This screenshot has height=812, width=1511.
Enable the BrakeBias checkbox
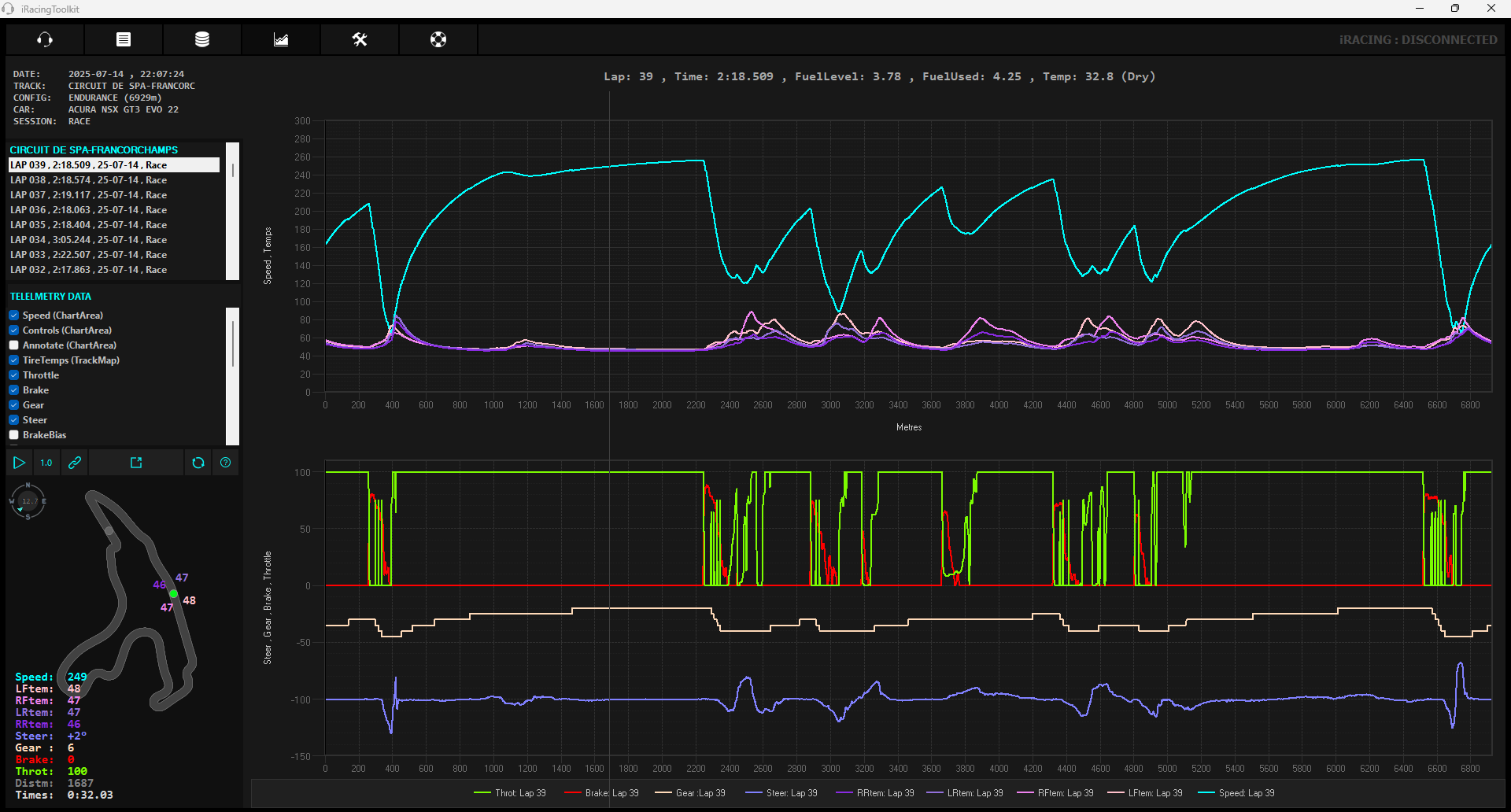(x=13, y=434)
